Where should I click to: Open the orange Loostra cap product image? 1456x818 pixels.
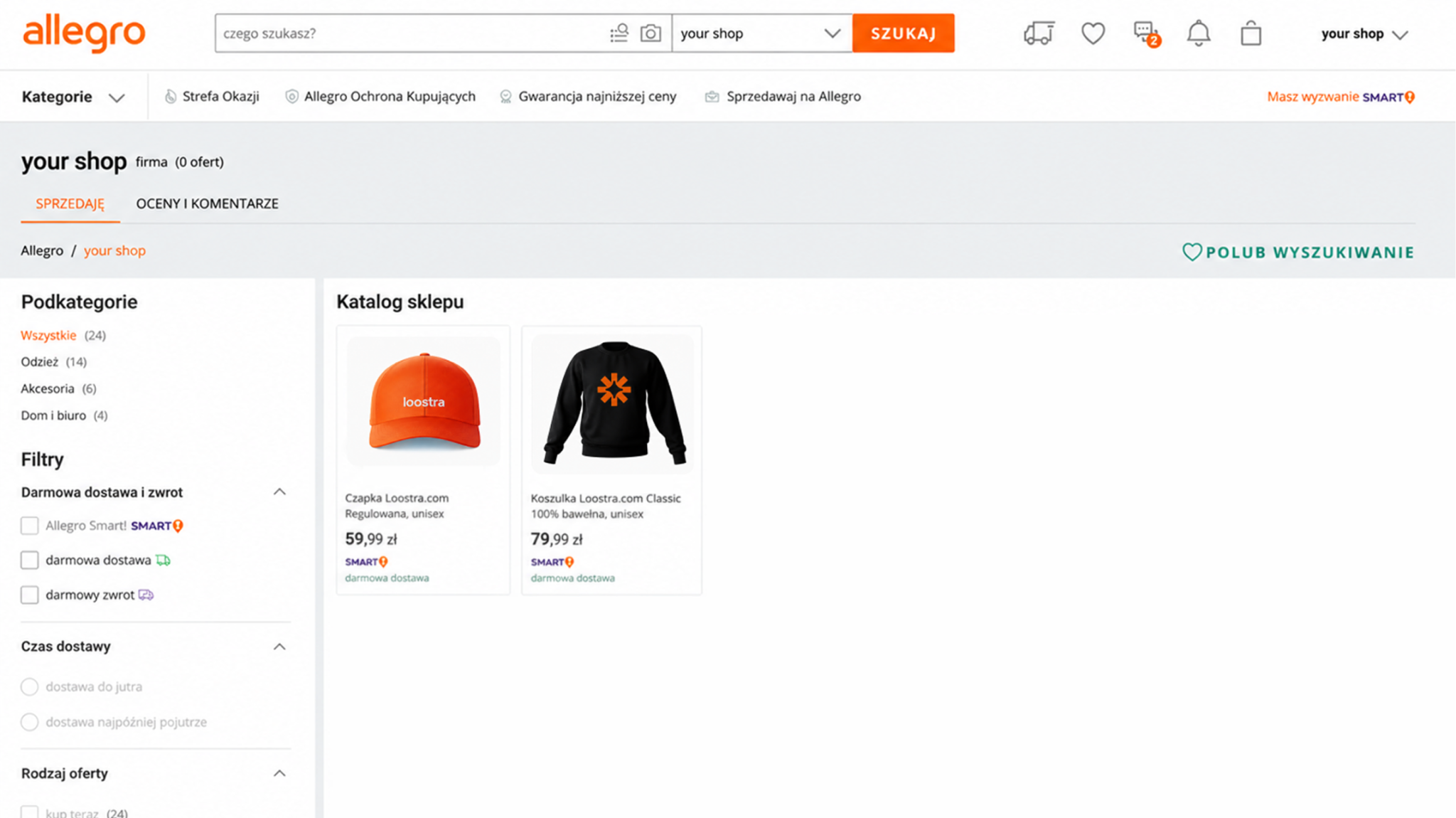coord(424,402)
